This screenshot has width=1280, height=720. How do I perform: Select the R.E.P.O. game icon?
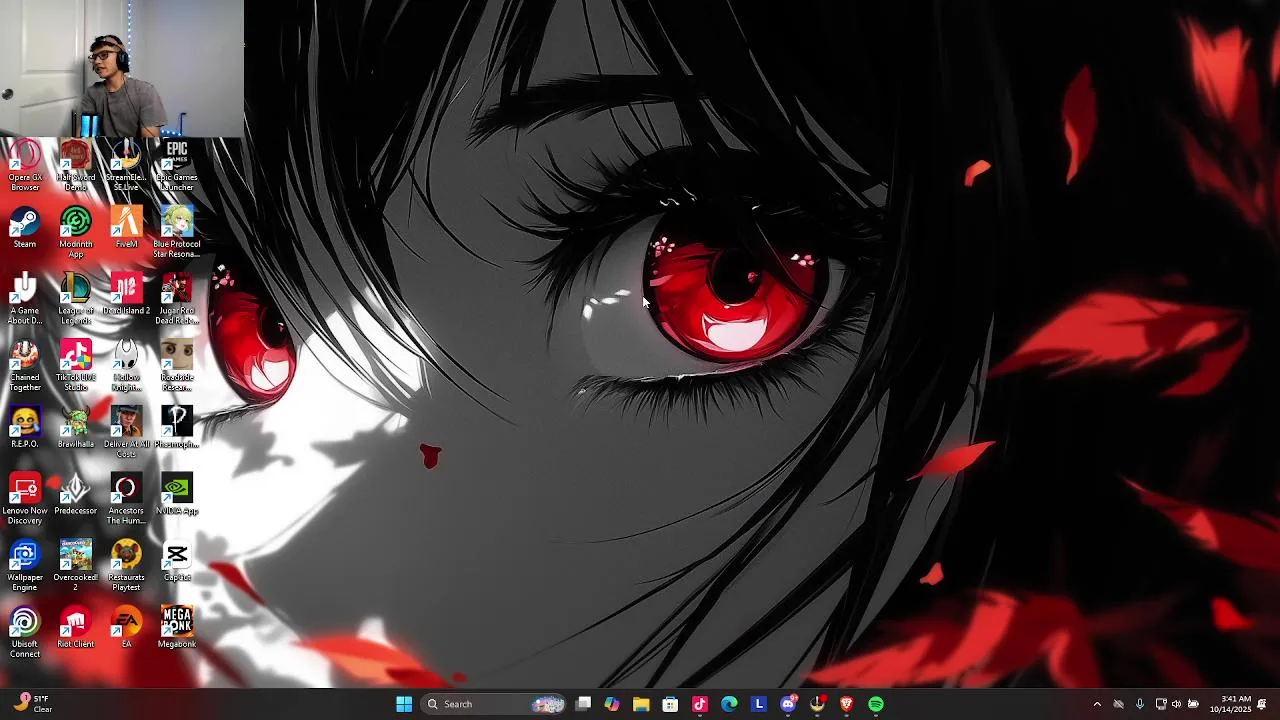tap(25, 428)
